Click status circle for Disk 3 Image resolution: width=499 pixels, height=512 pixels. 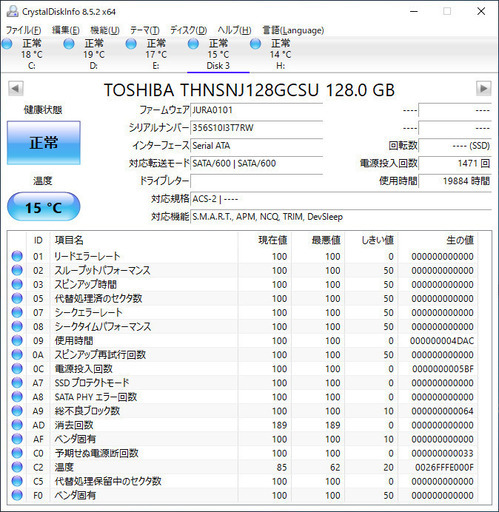(193, 44)
